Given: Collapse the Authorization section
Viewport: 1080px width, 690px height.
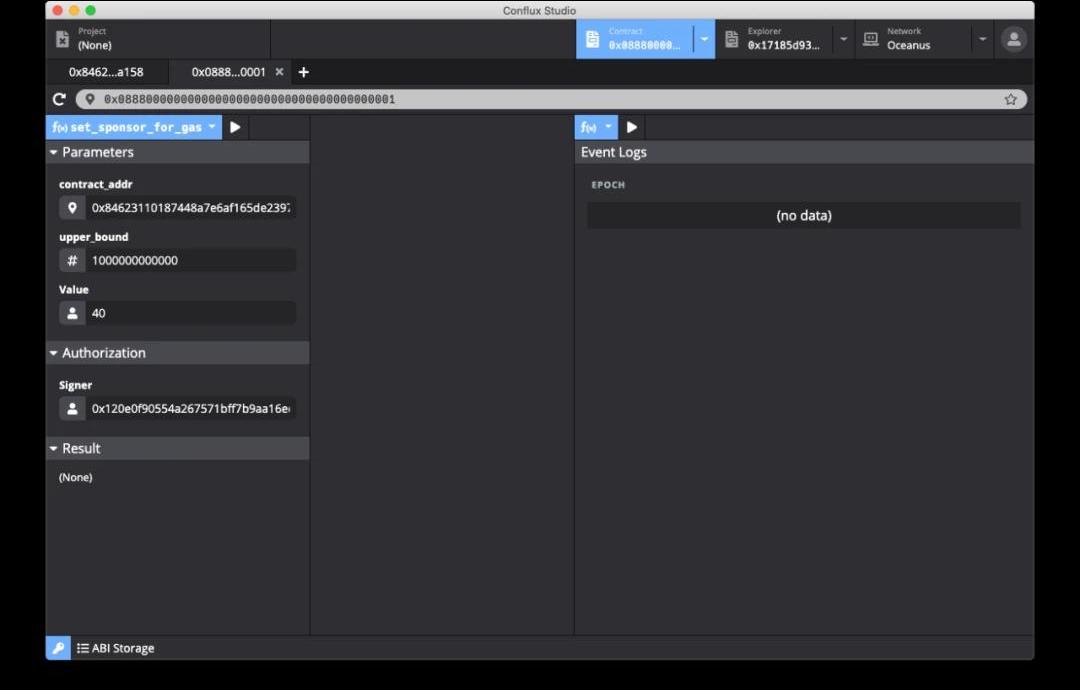Looking at the screenshot, I should [x=54, y=353].
